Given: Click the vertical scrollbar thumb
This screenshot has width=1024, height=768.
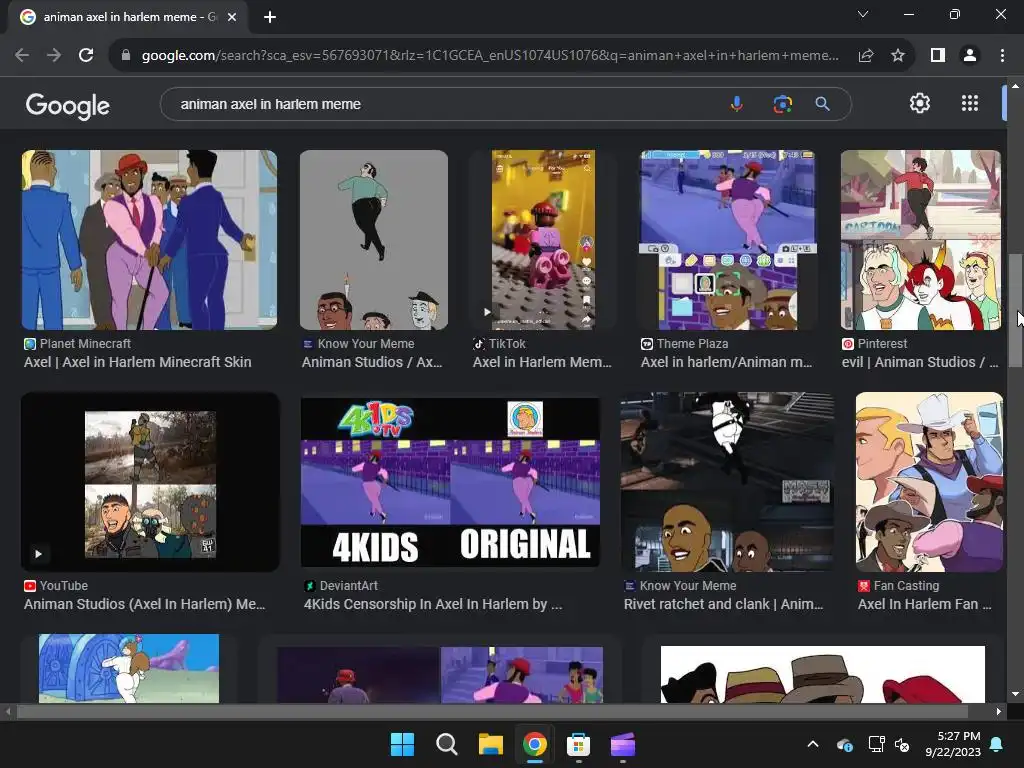Looking at the screenshot, I should coord(1015,310).
